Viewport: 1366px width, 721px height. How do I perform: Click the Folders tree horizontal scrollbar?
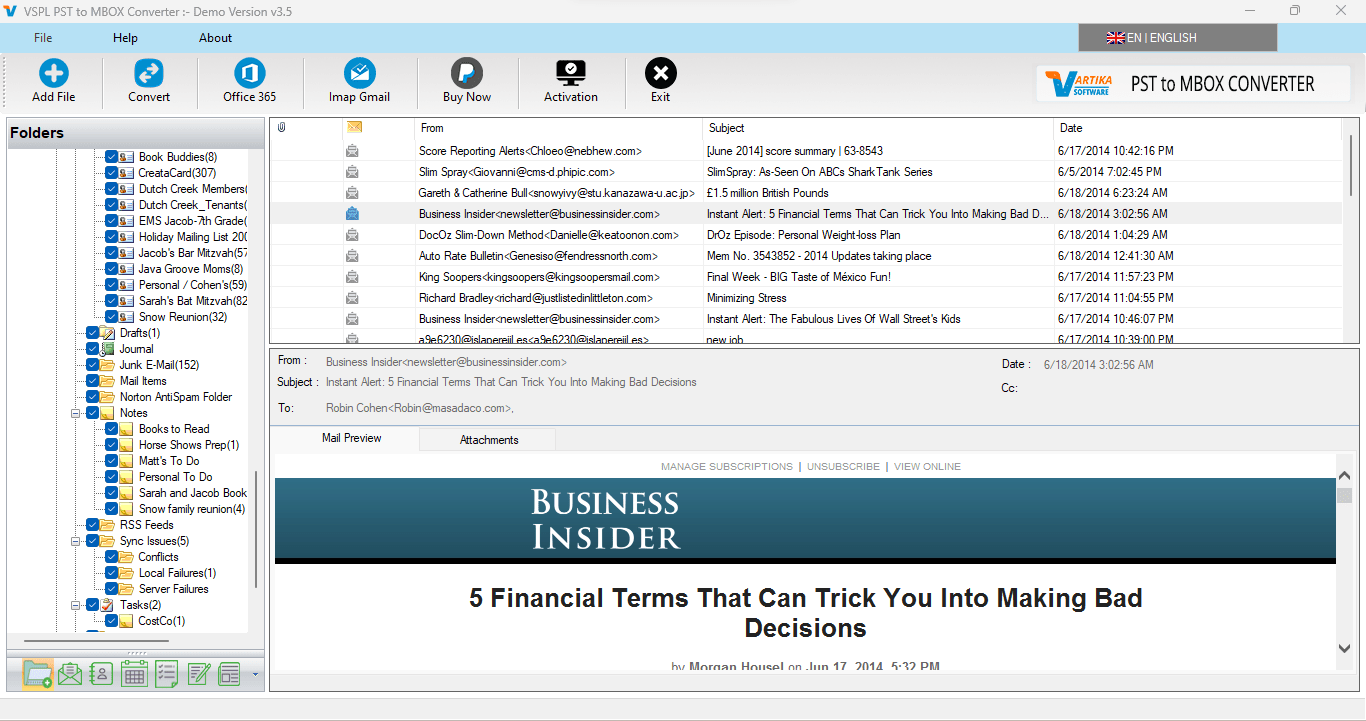(96, 640)
